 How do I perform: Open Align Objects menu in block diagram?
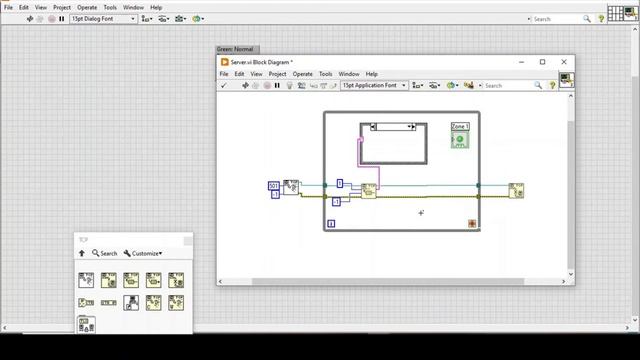[417, 85]
